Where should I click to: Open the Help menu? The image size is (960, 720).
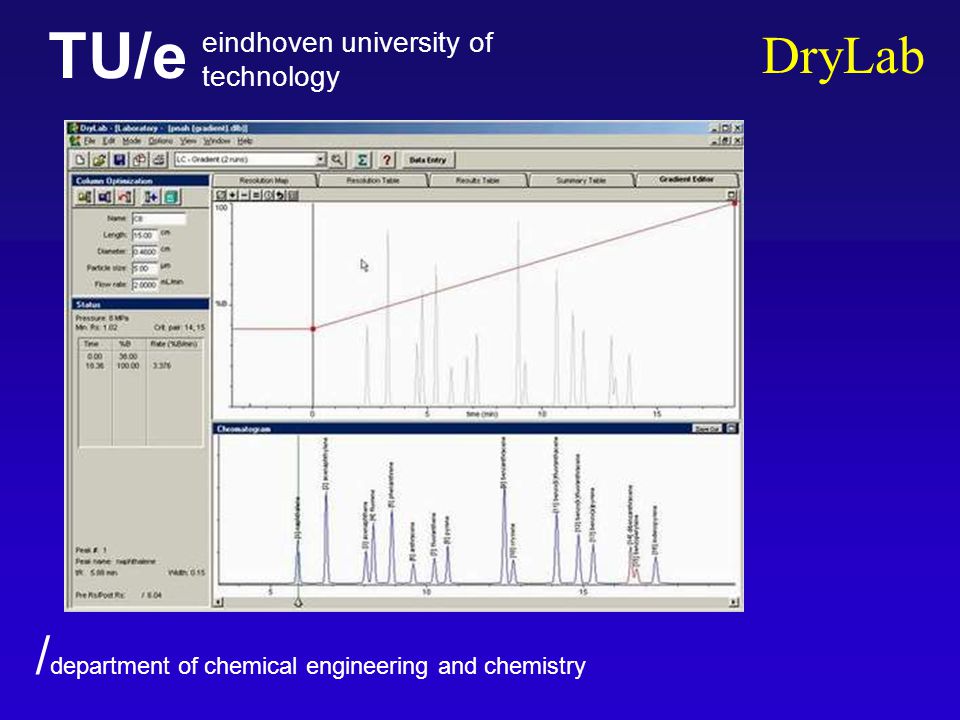(245, 141)
